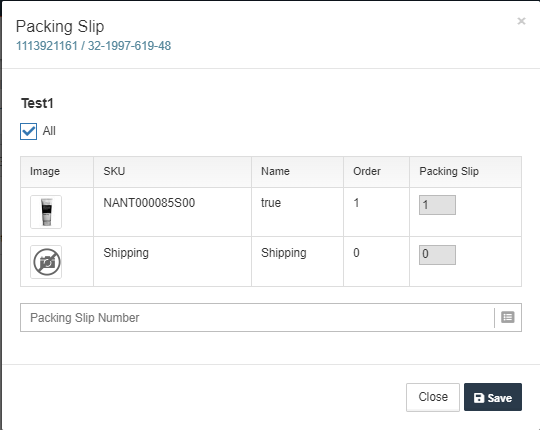Click the Save button
Viewport: 540px width, 430px height.
pyautogui.click(x=493, y=397)
